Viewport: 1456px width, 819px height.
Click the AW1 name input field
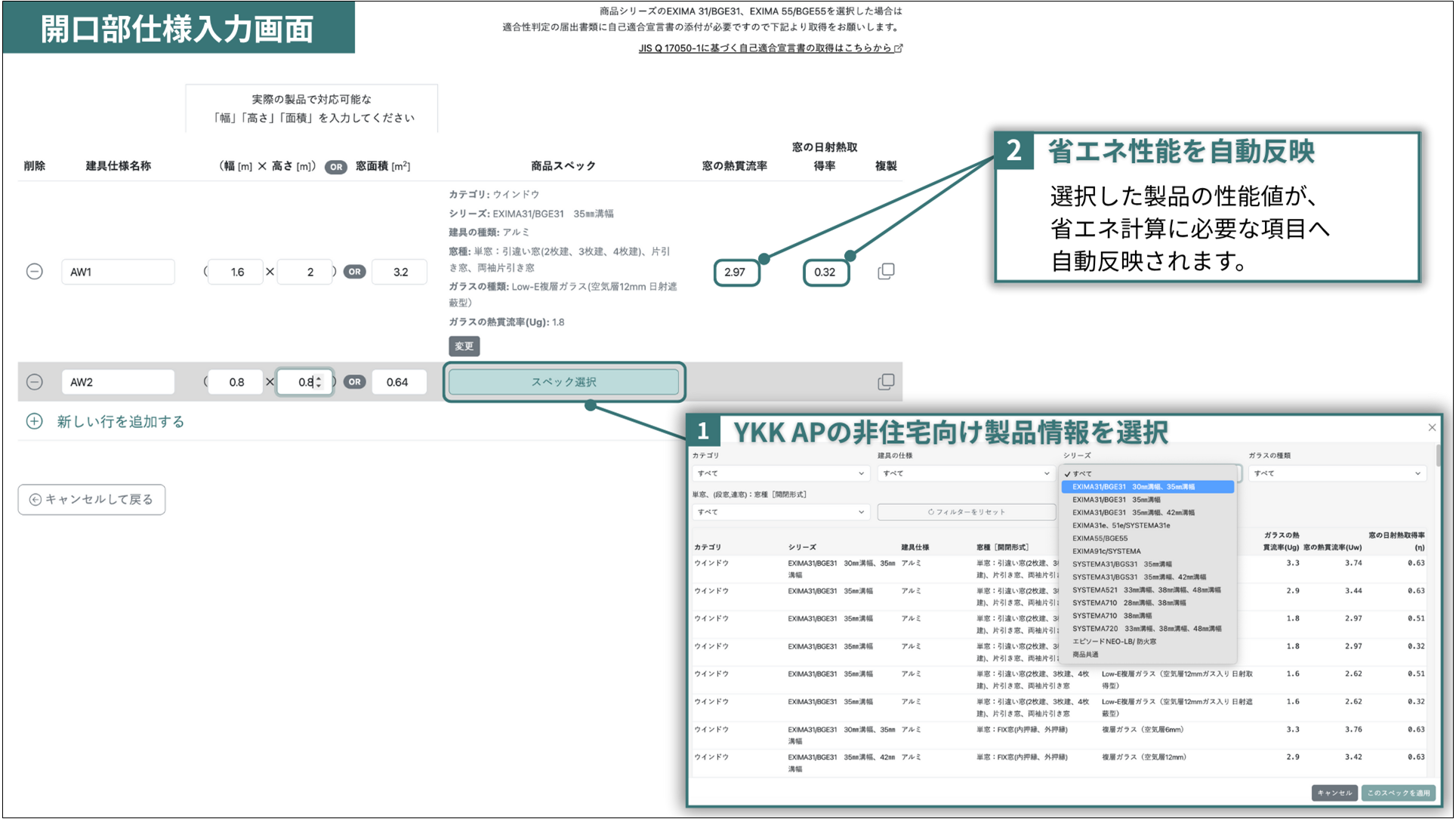pyautogui.click(x=118, y=272)
